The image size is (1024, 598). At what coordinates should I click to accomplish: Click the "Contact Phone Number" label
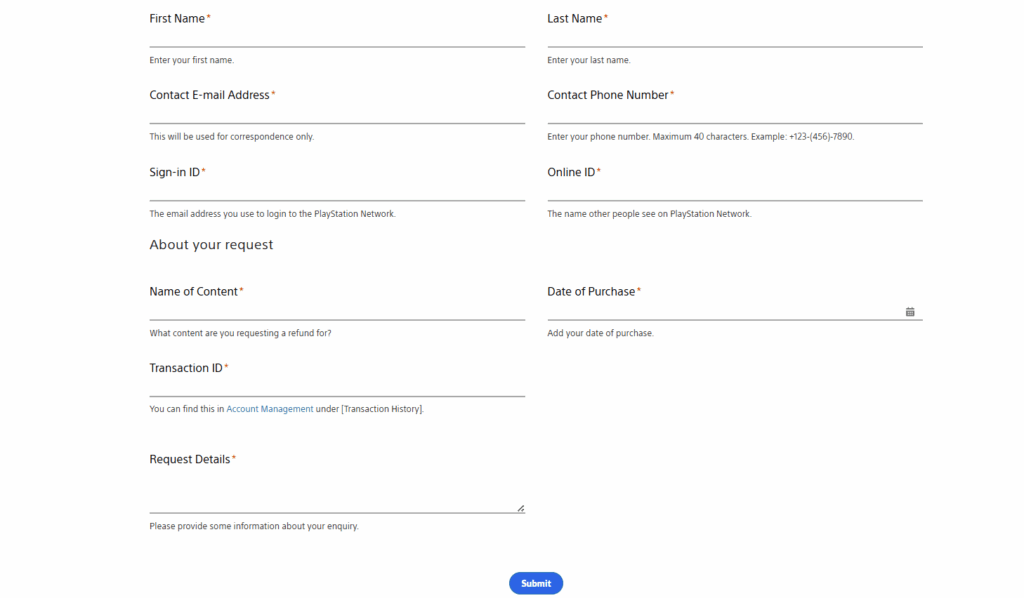click(607, 95)
